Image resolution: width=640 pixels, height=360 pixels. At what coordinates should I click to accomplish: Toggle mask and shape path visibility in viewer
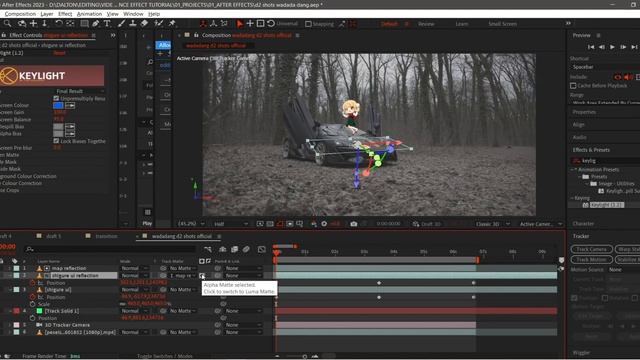[280, 224]
